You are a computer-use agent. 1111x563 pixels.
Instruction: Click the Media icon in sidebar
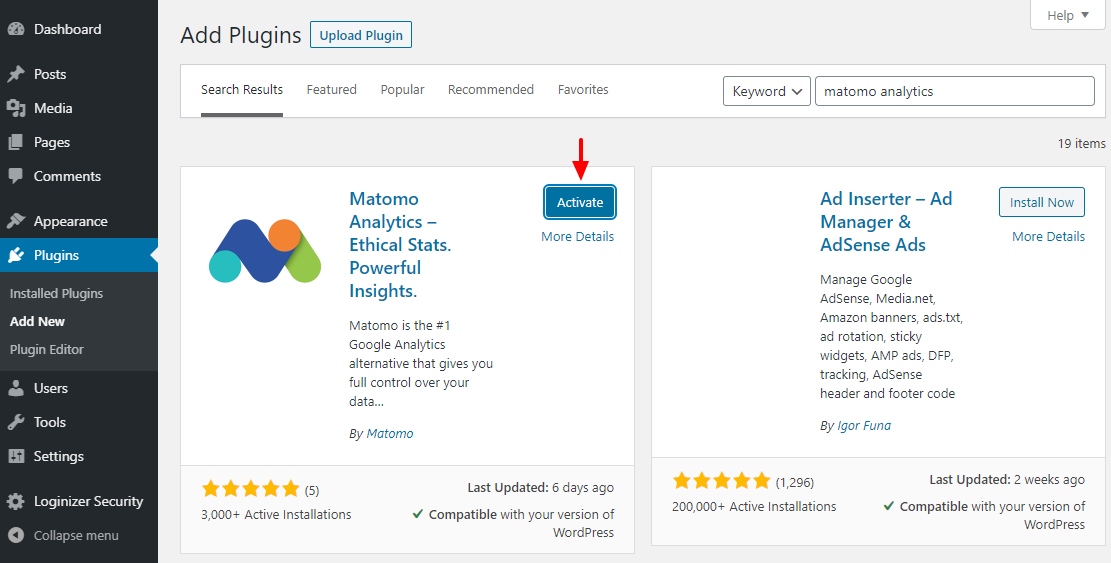(16, 108)
